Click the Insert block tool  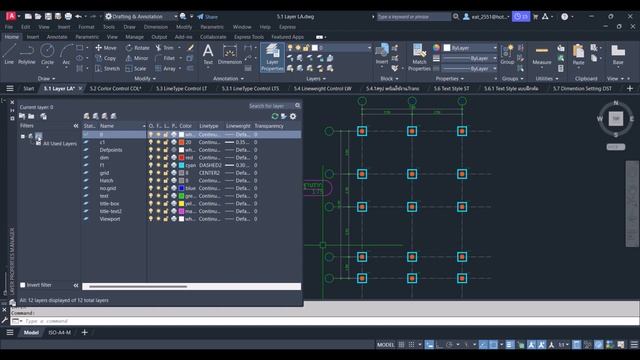coord(382,54)
